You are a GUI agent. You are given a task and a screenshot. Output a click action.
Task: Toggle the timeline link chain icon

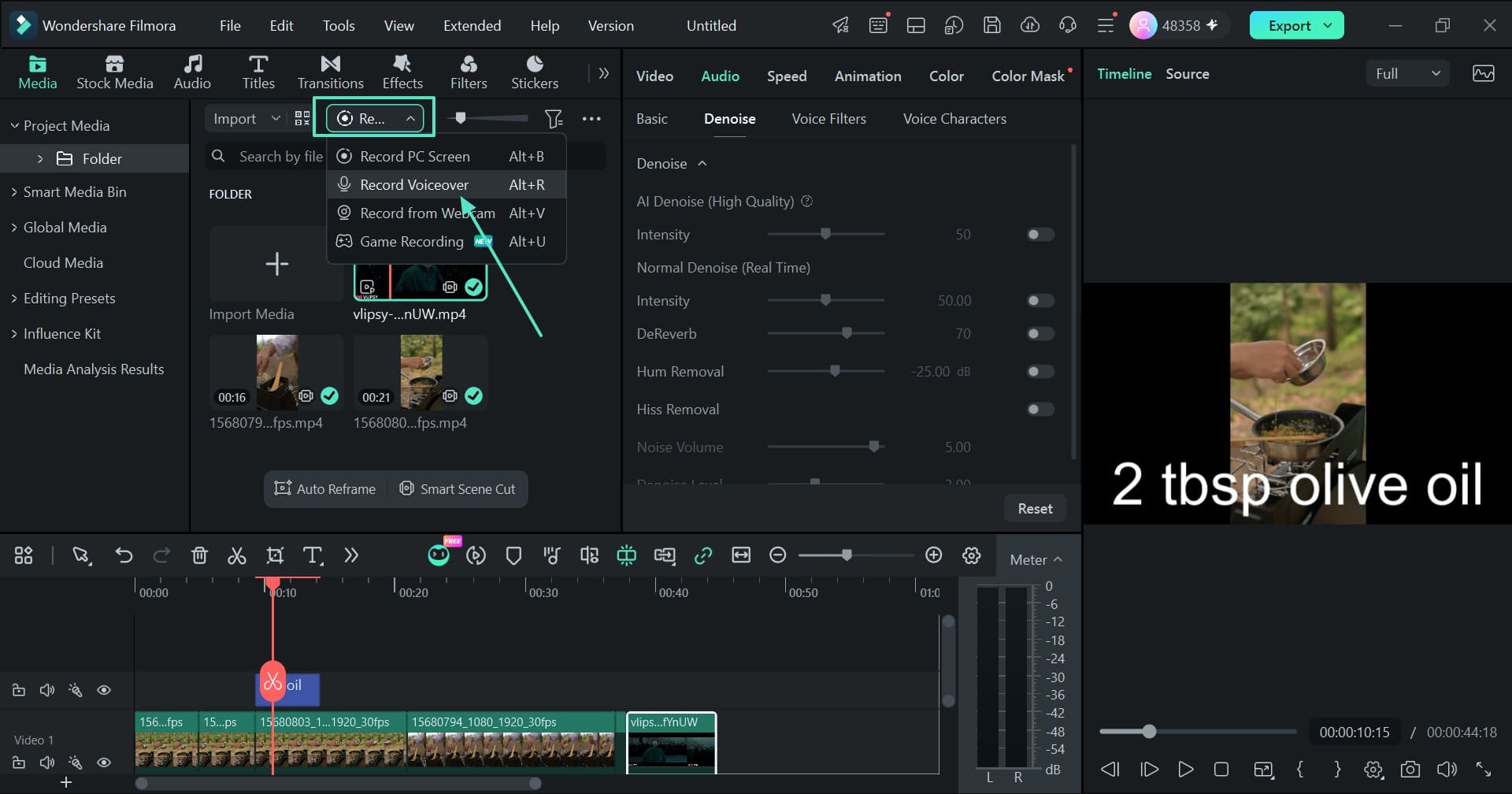pos(702,556)
